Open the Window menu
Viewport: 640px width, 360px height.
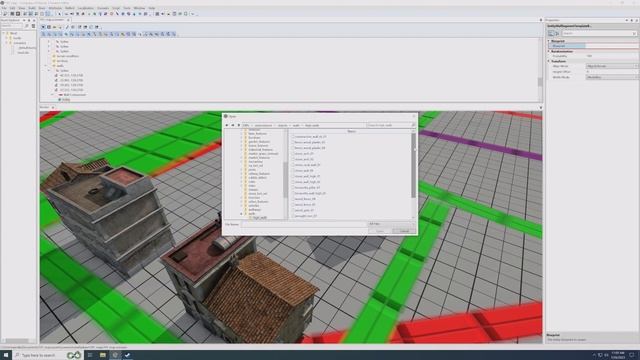(x=139, y=8)
